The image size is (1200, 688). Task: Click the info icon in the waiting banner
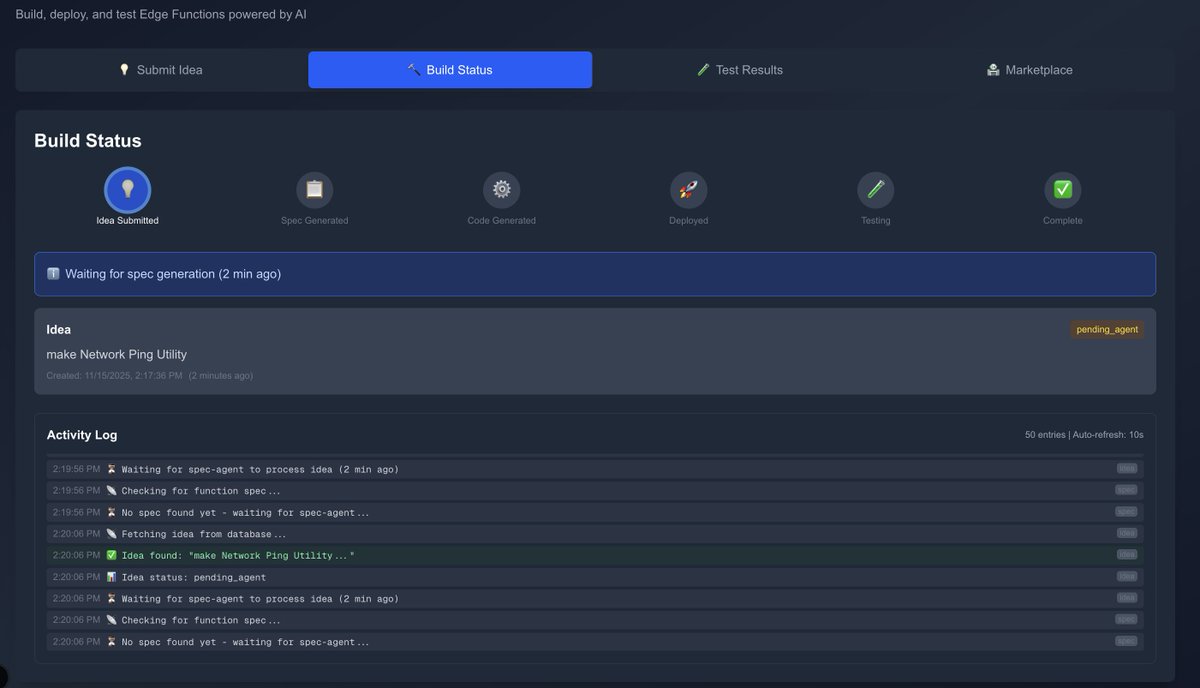[54, 274]
